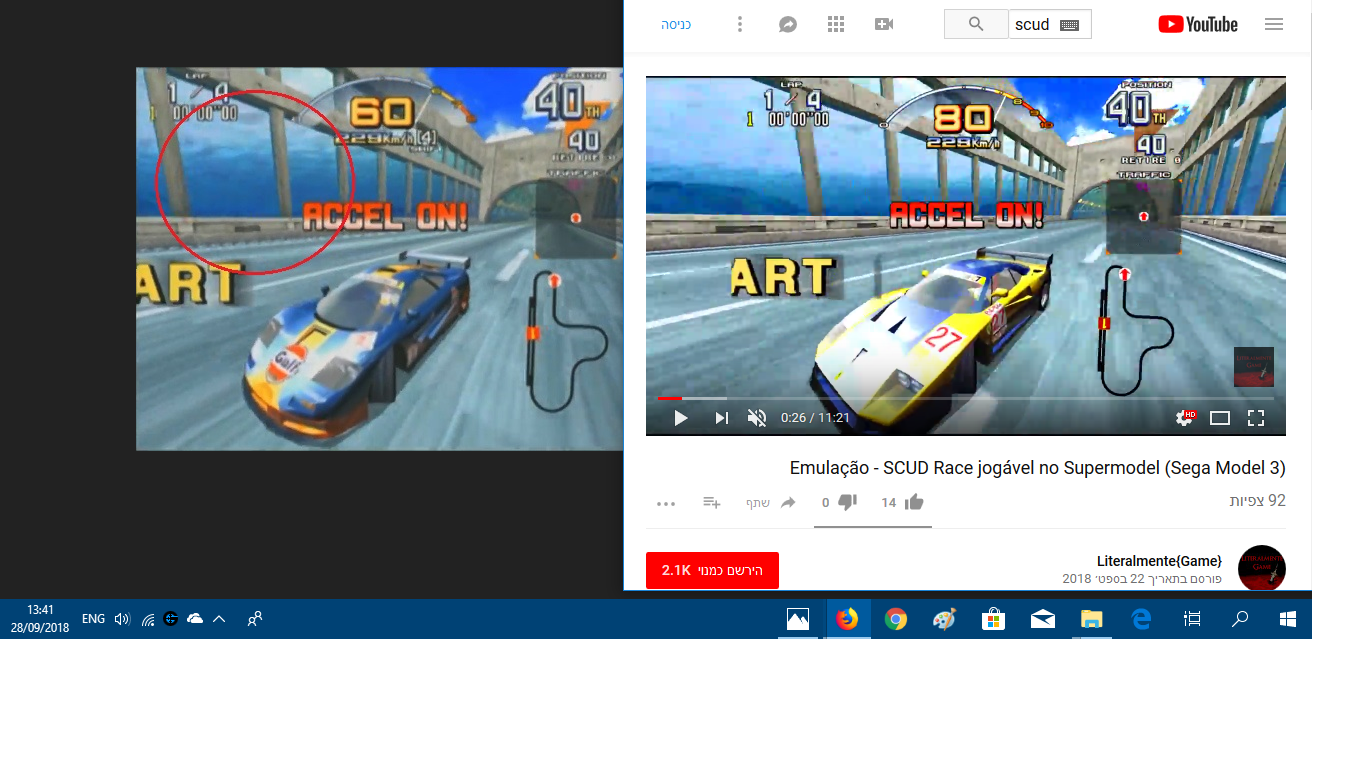
Task: Open People icon in taskbar
Action: [255, 619]
